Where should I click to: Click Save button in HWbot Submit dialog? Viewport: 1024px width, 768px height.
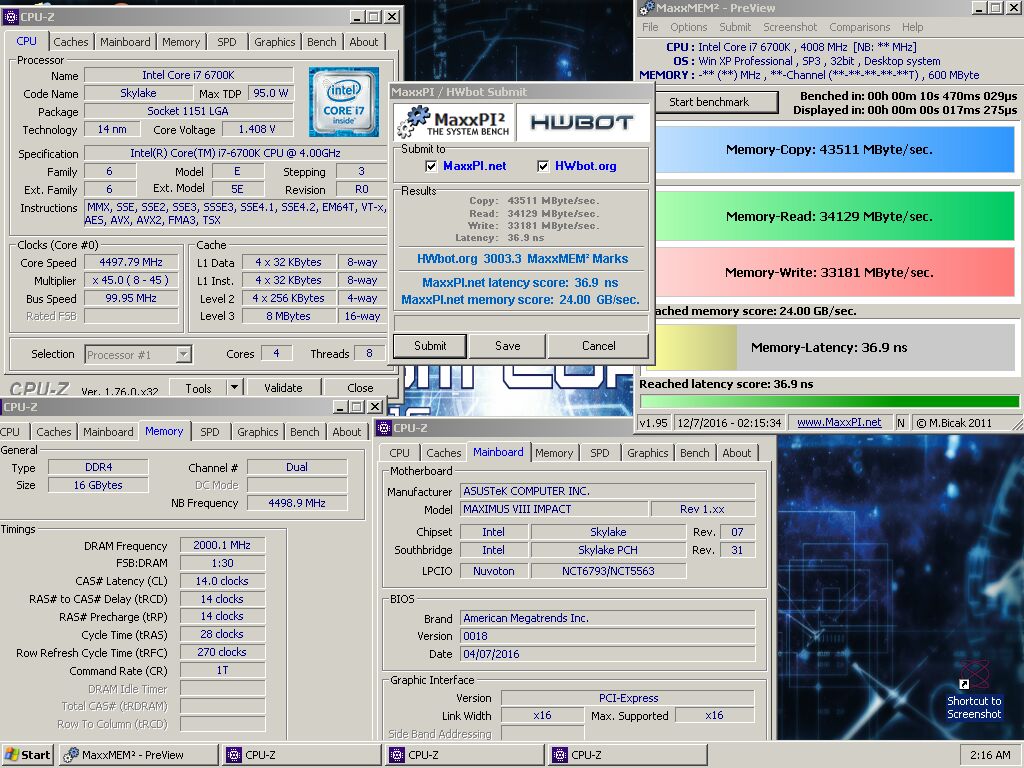507,346
